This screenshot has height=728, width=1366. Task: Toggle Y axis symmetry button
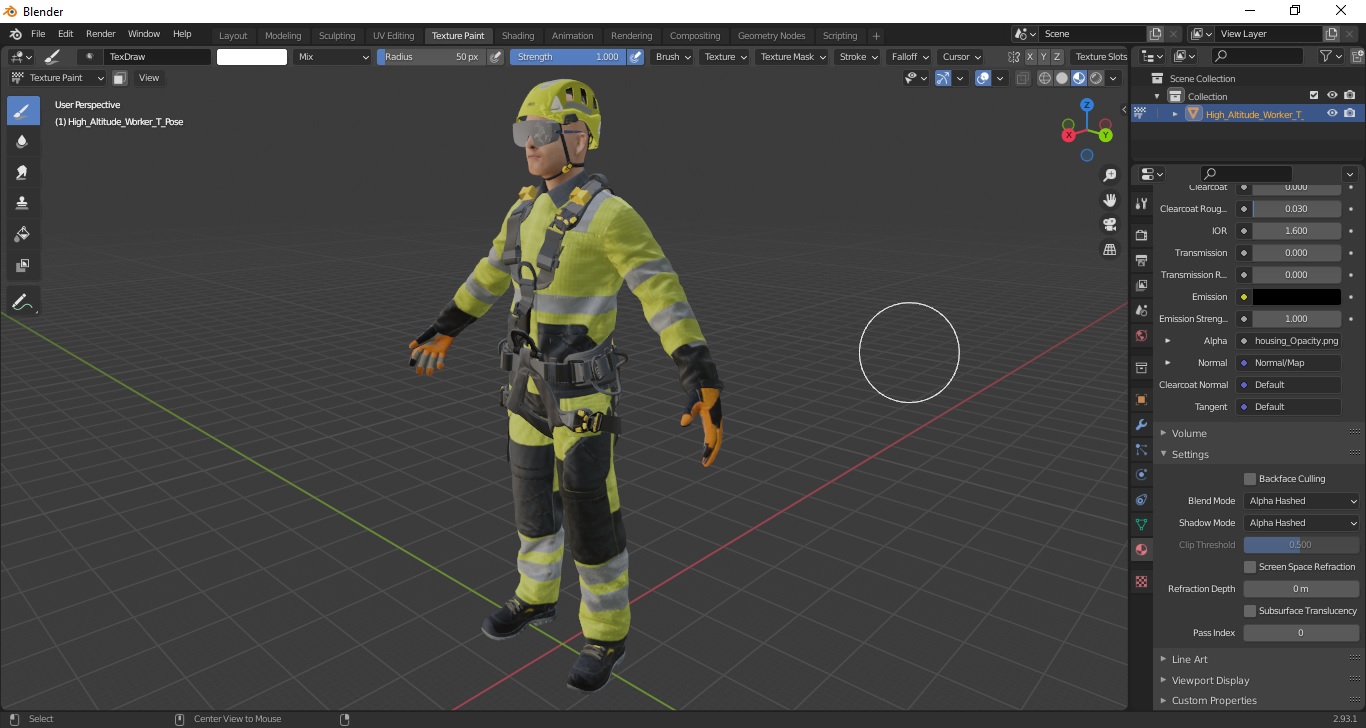point(1044,57)
